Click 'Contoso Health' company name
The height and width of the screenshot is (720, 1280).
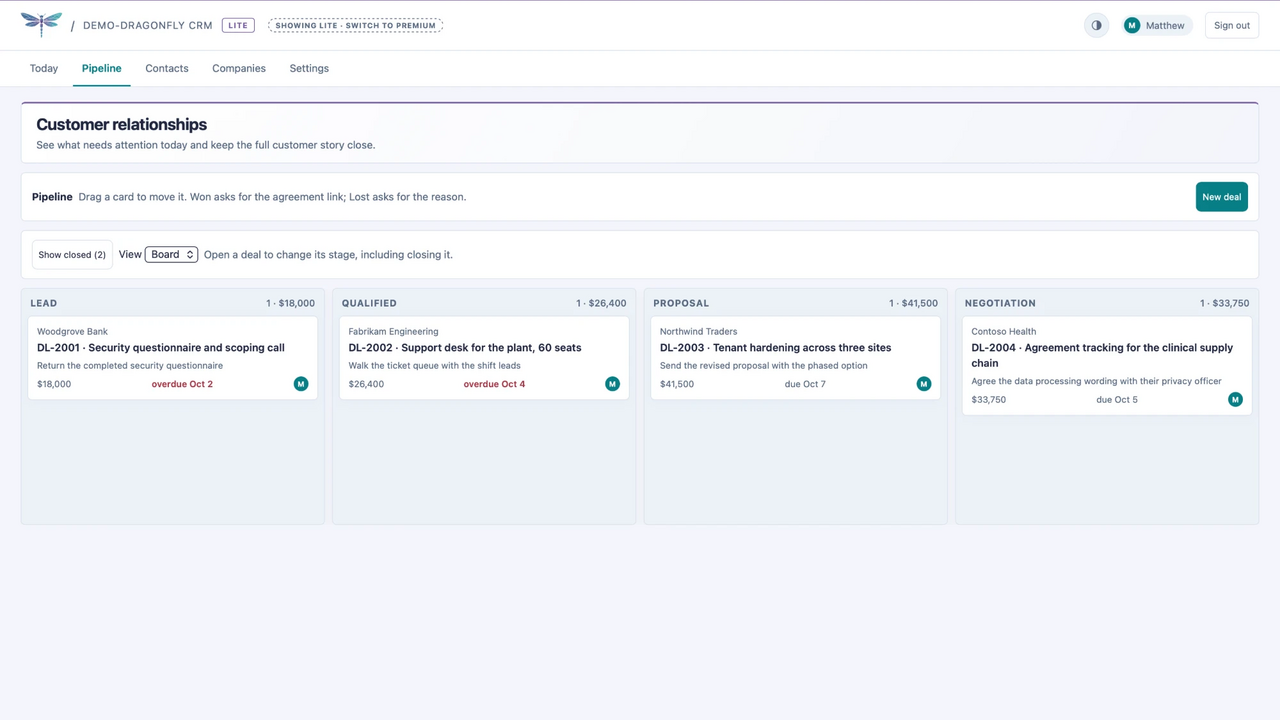(x=1004, y=332)
